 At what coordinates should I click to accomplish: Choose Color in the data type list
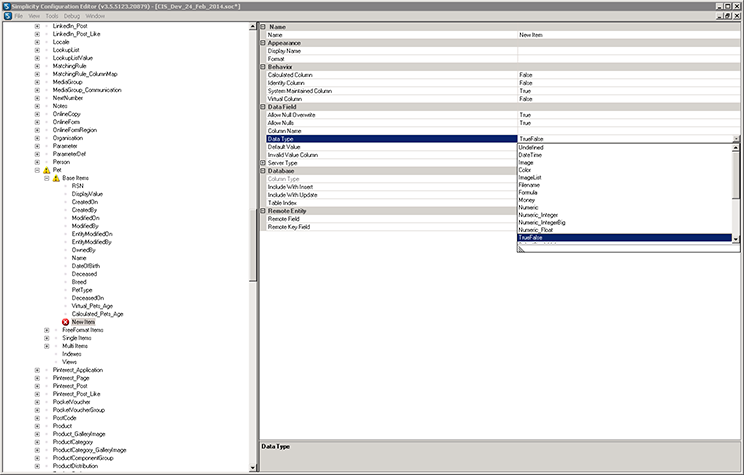click(x=624, y=170)
